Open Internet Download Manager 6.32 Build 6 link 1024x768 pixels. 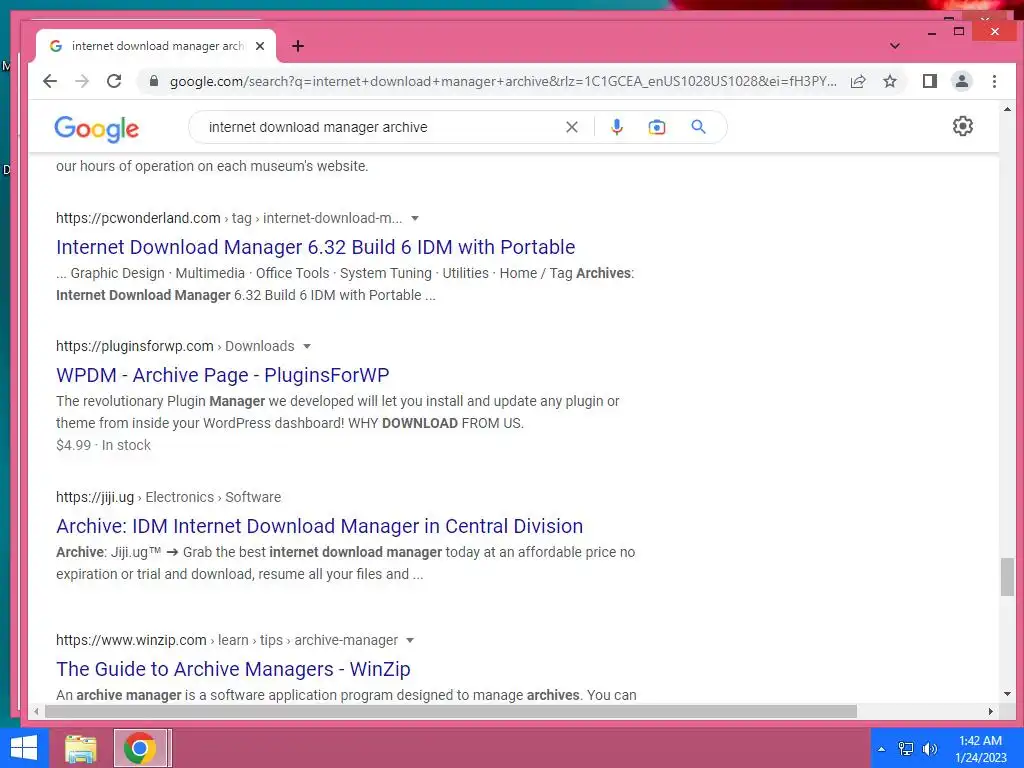(315, 247)
